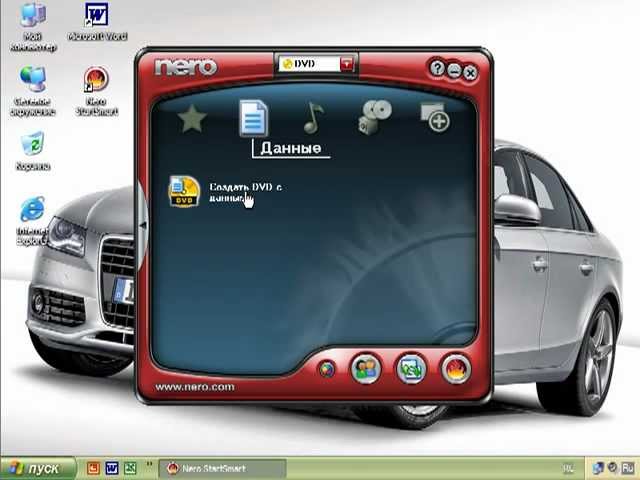Open the Copy and Backup category icon
Screen dimensions: 640x480
point(435,118)
